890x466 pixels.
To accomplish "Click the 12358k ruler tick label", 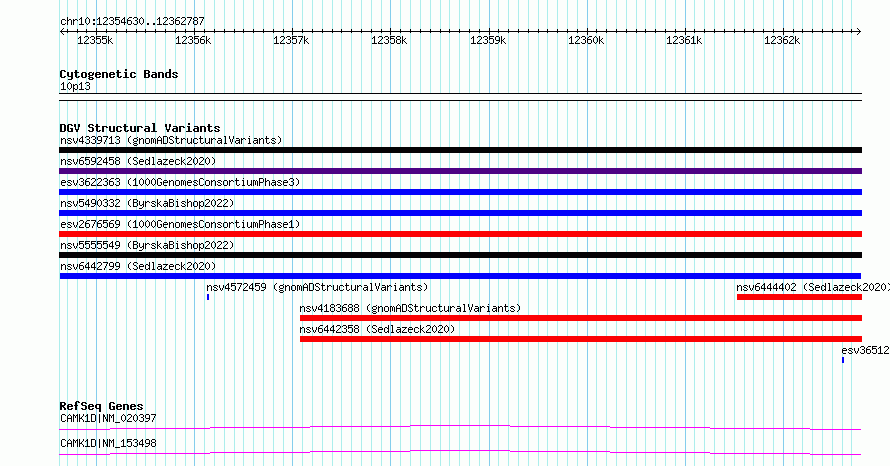I will (389, 40).
